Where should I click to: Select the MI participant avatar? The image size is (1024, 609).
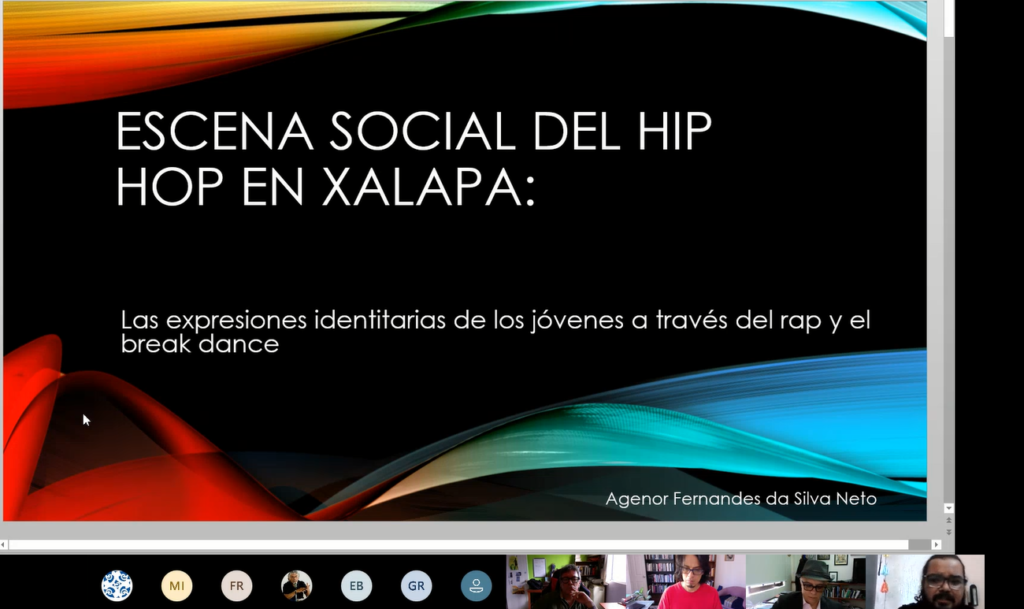(x=177, y=585)
